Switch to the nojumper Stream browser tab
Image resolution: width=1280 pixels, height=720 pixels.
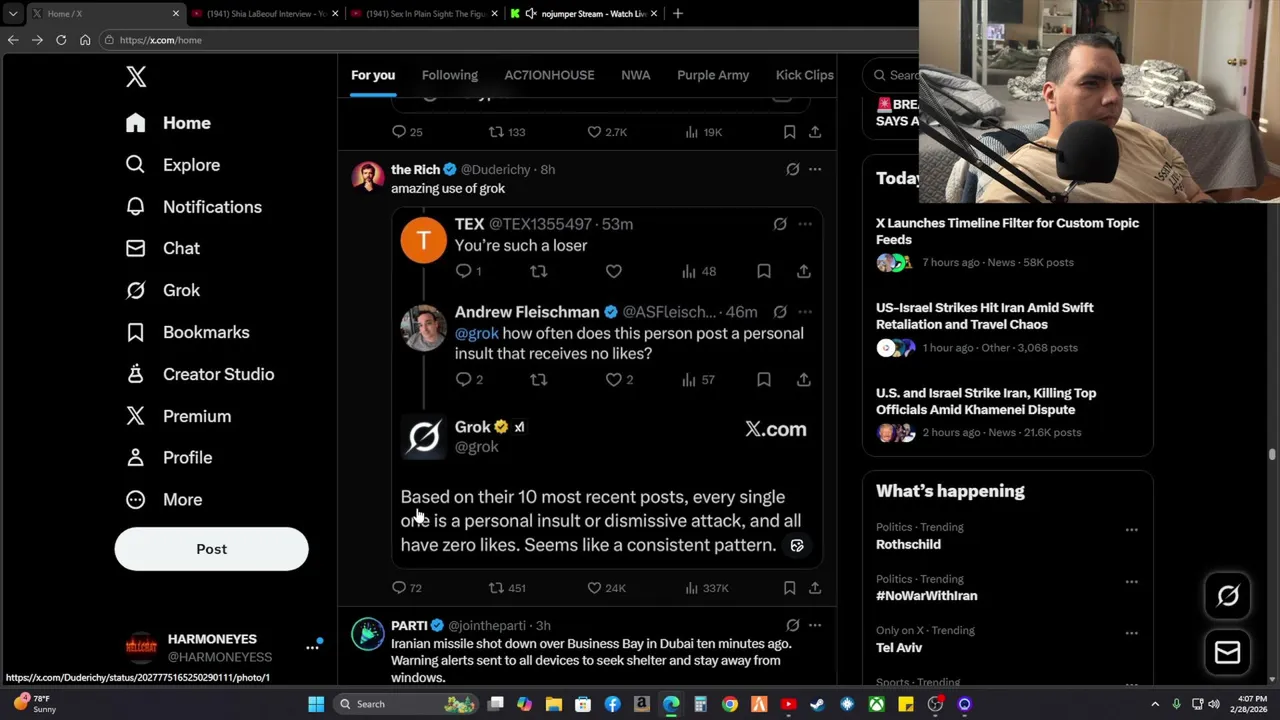coord(586,14)
